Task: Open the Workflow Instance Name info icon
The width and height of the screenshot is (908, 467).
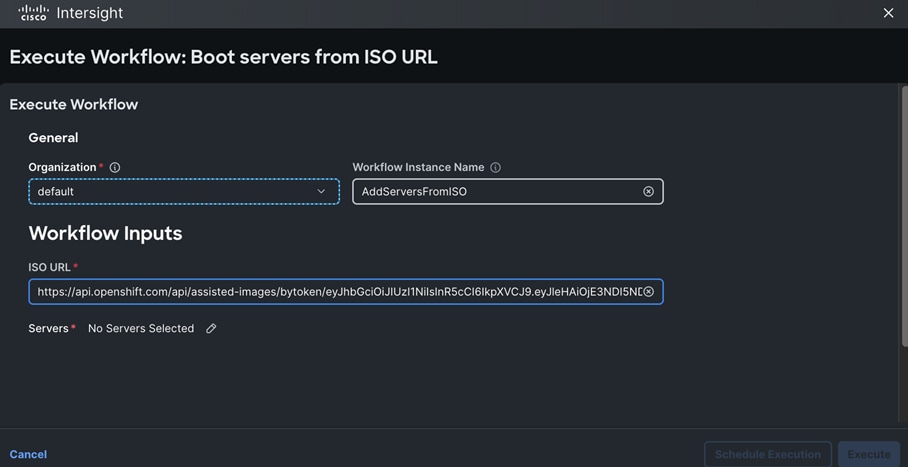Action: point(495,167)
